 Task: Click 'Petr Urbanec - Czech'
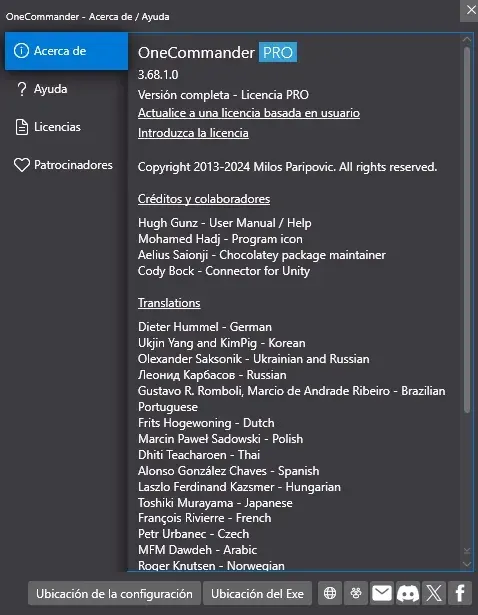(193, 534)
